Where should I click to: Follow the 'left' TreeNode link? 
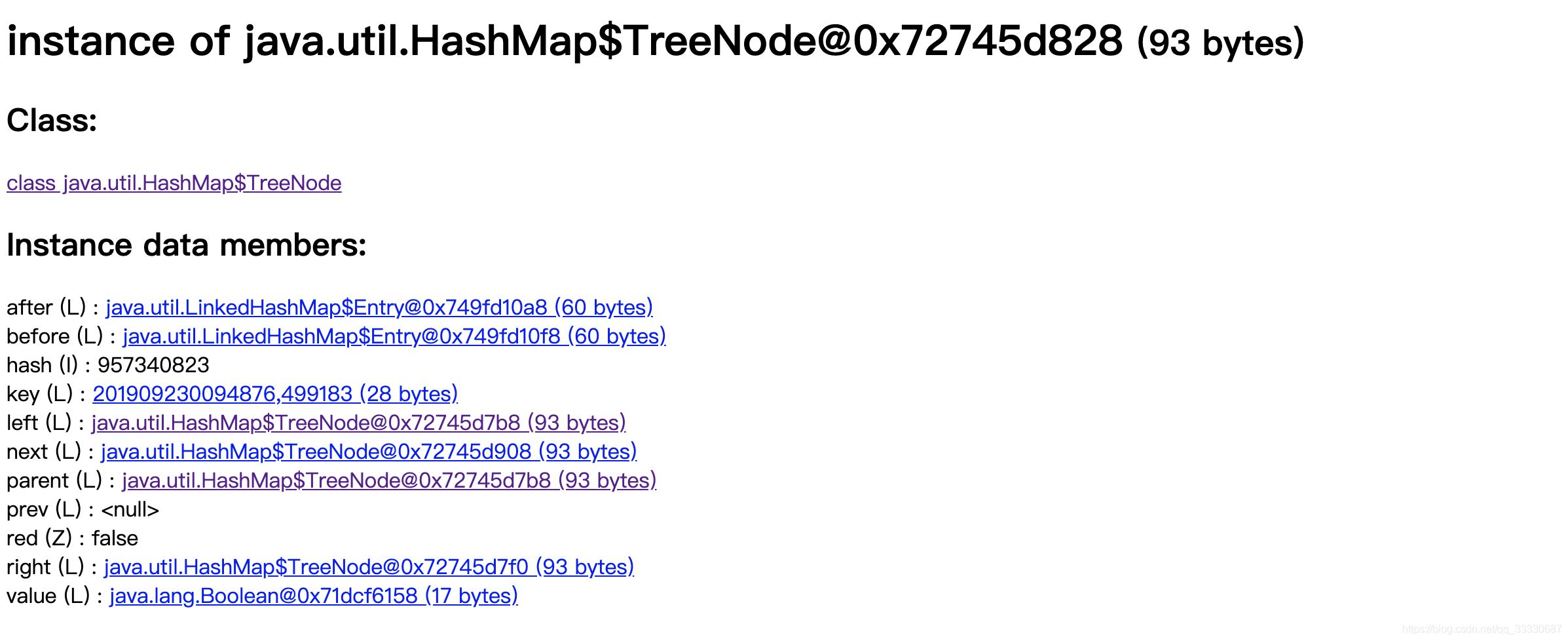[358, 423]
